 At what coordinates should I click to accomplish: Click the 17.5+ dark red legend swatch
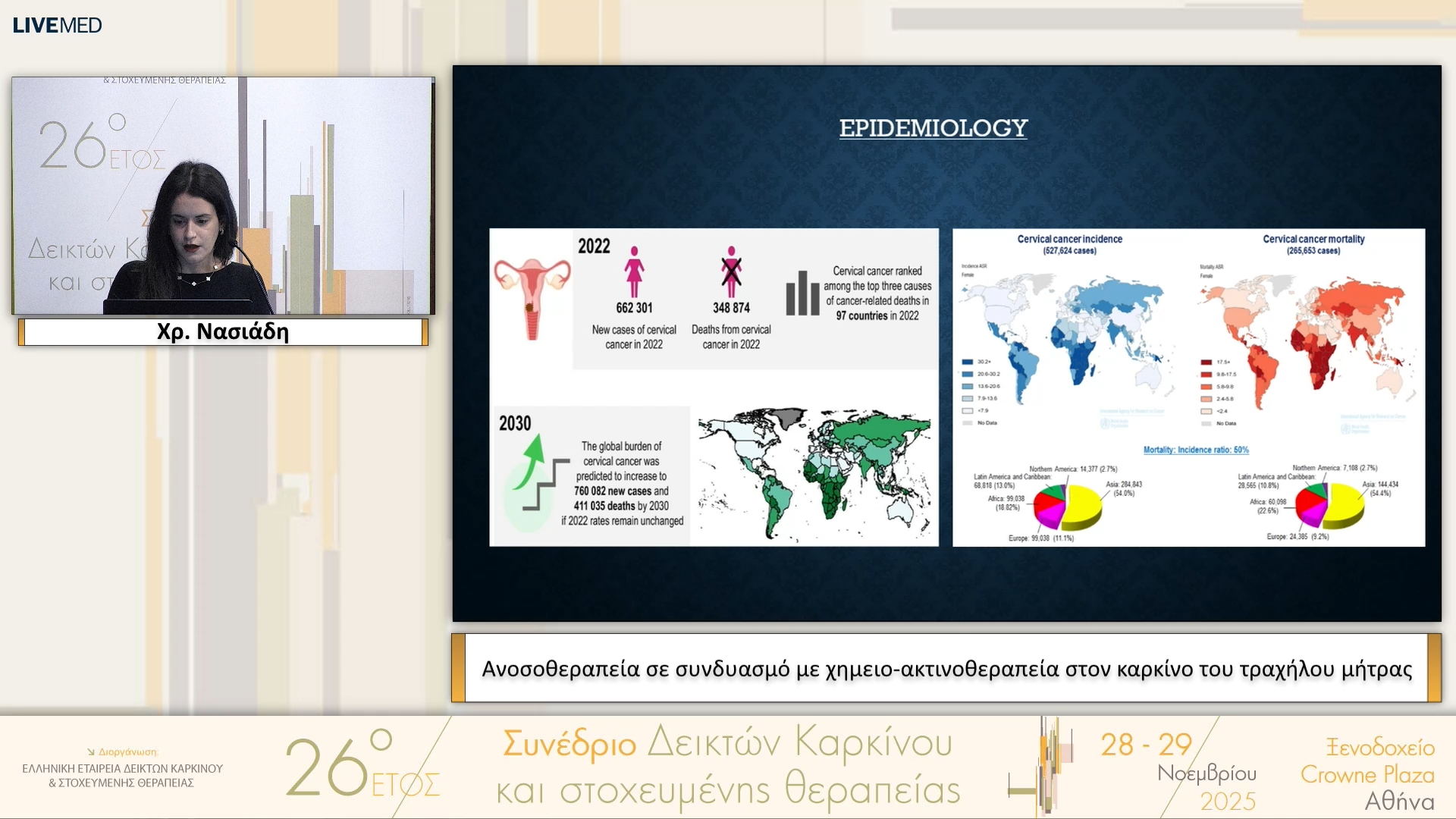[x=1206, y=362]
